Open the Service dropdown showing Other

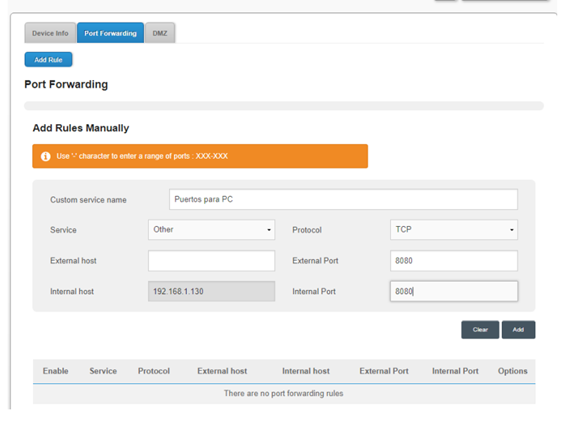[212, 230]
